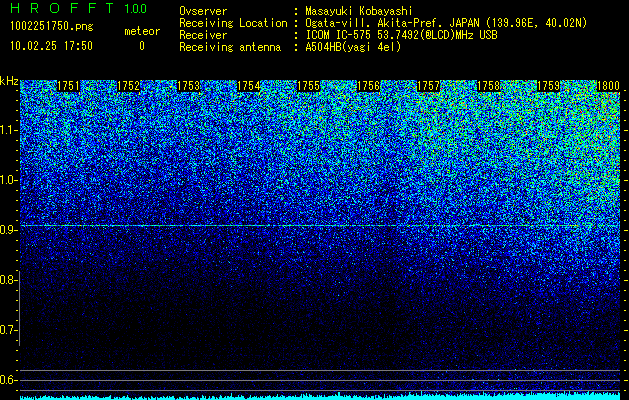The image size is (629, 400).
Task: Click the 0.8 frequency axis label
Action: click(x=8, y=280)
